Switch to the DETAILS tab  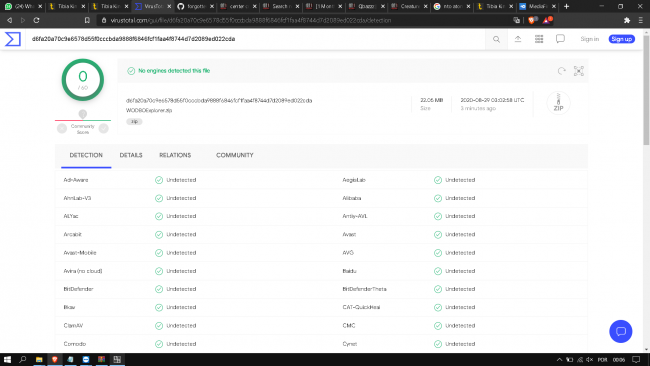click(131, 155)
